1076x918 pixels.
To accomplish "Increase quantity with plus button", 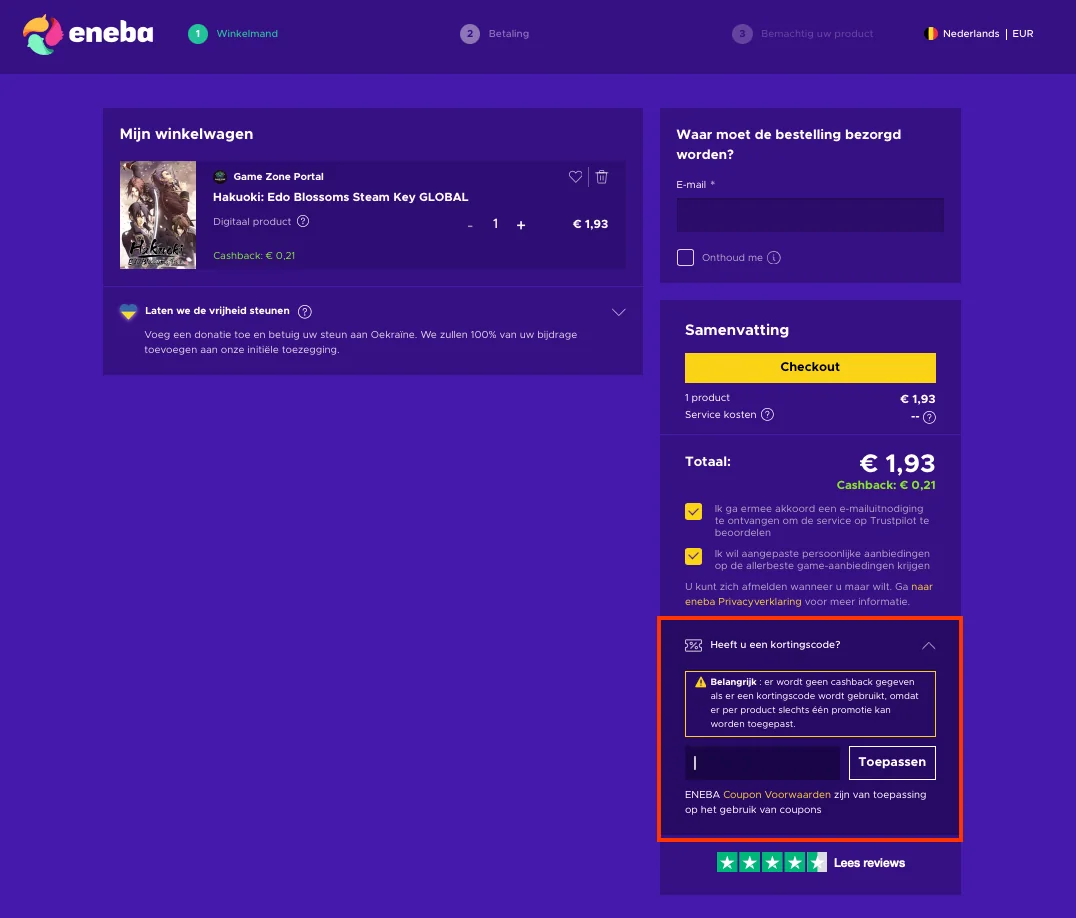I will (521, 225).
